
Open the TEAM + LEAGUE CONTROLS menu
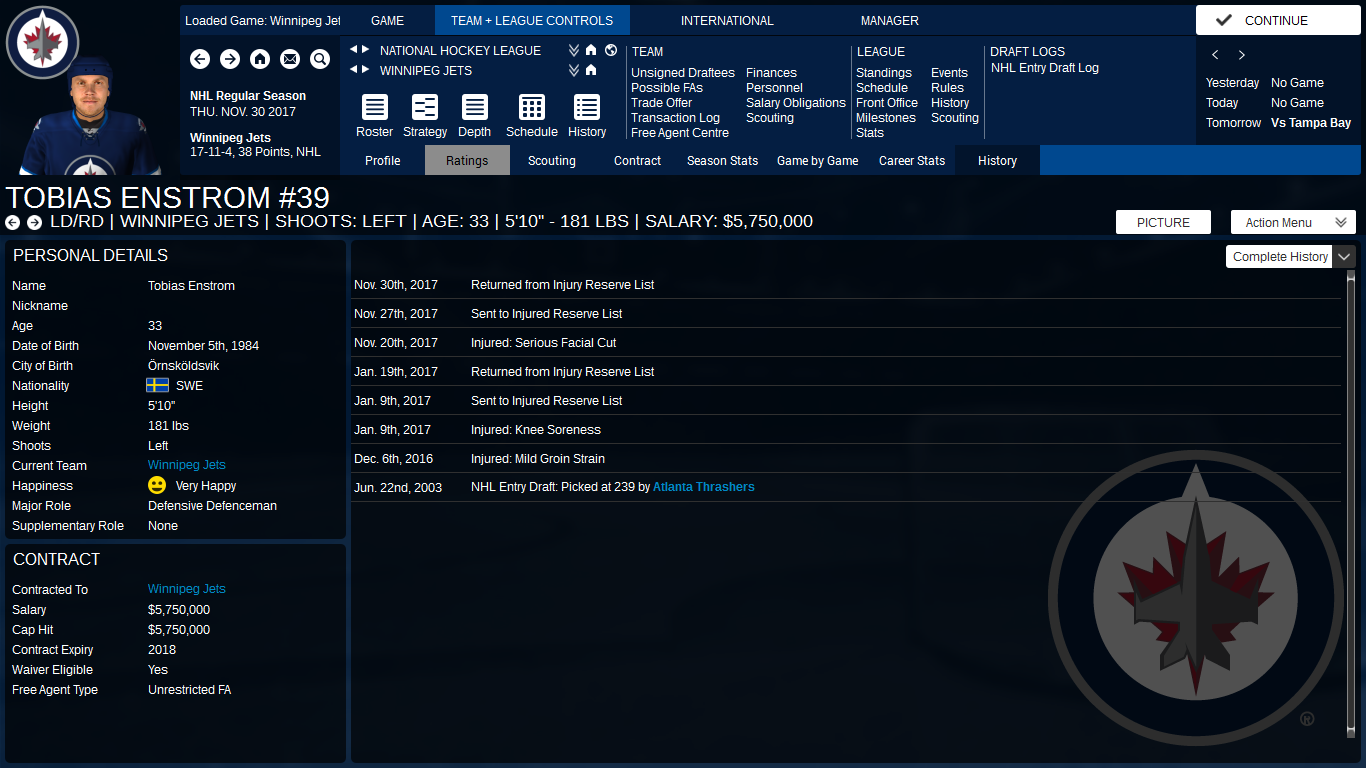point(532,20)
